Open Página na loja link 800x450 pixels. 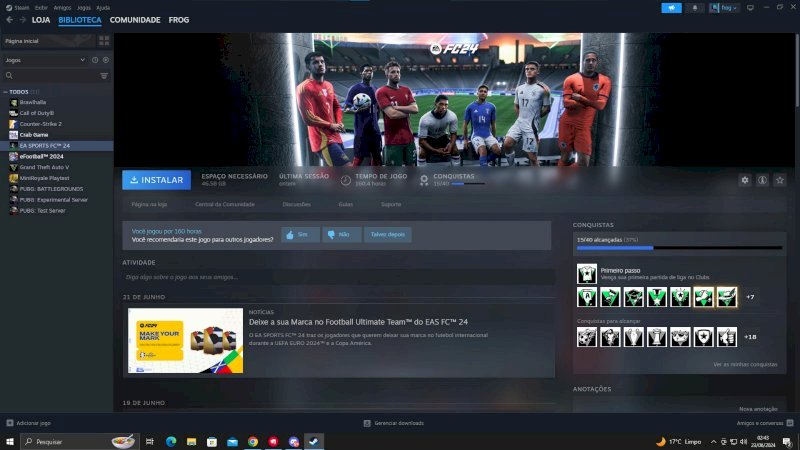[149, 204]
